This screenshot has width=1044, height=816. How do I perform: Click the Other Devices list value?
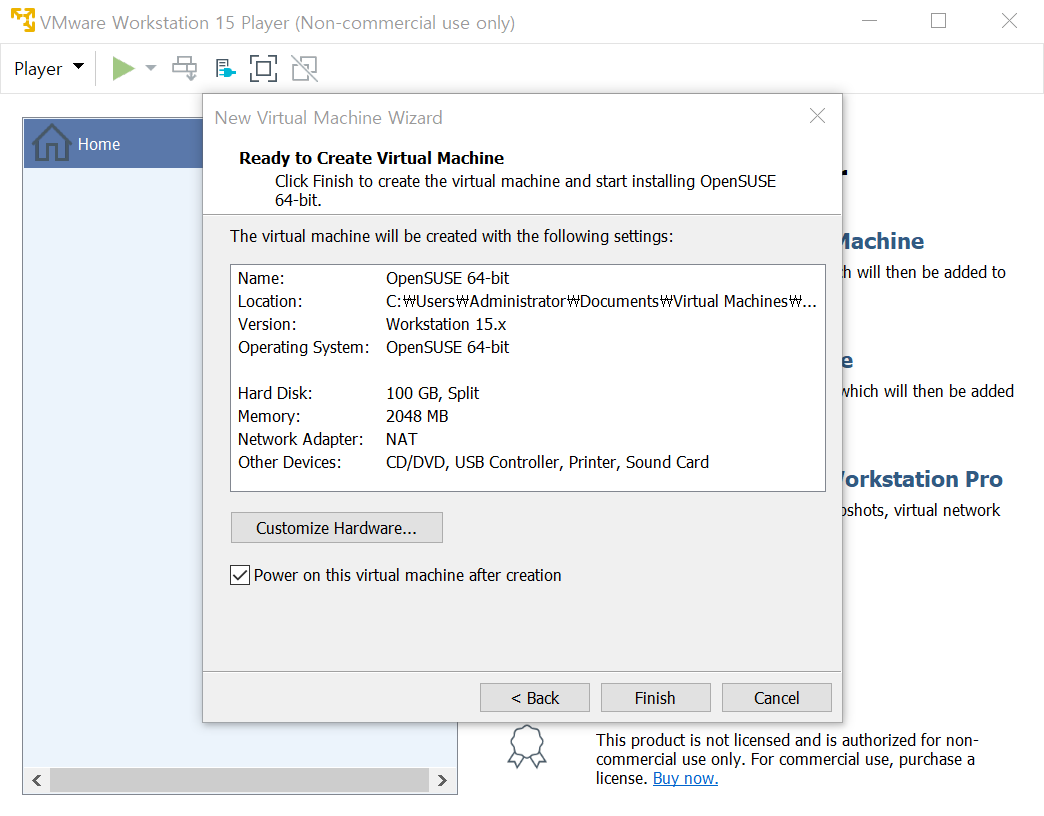point(547,463)
